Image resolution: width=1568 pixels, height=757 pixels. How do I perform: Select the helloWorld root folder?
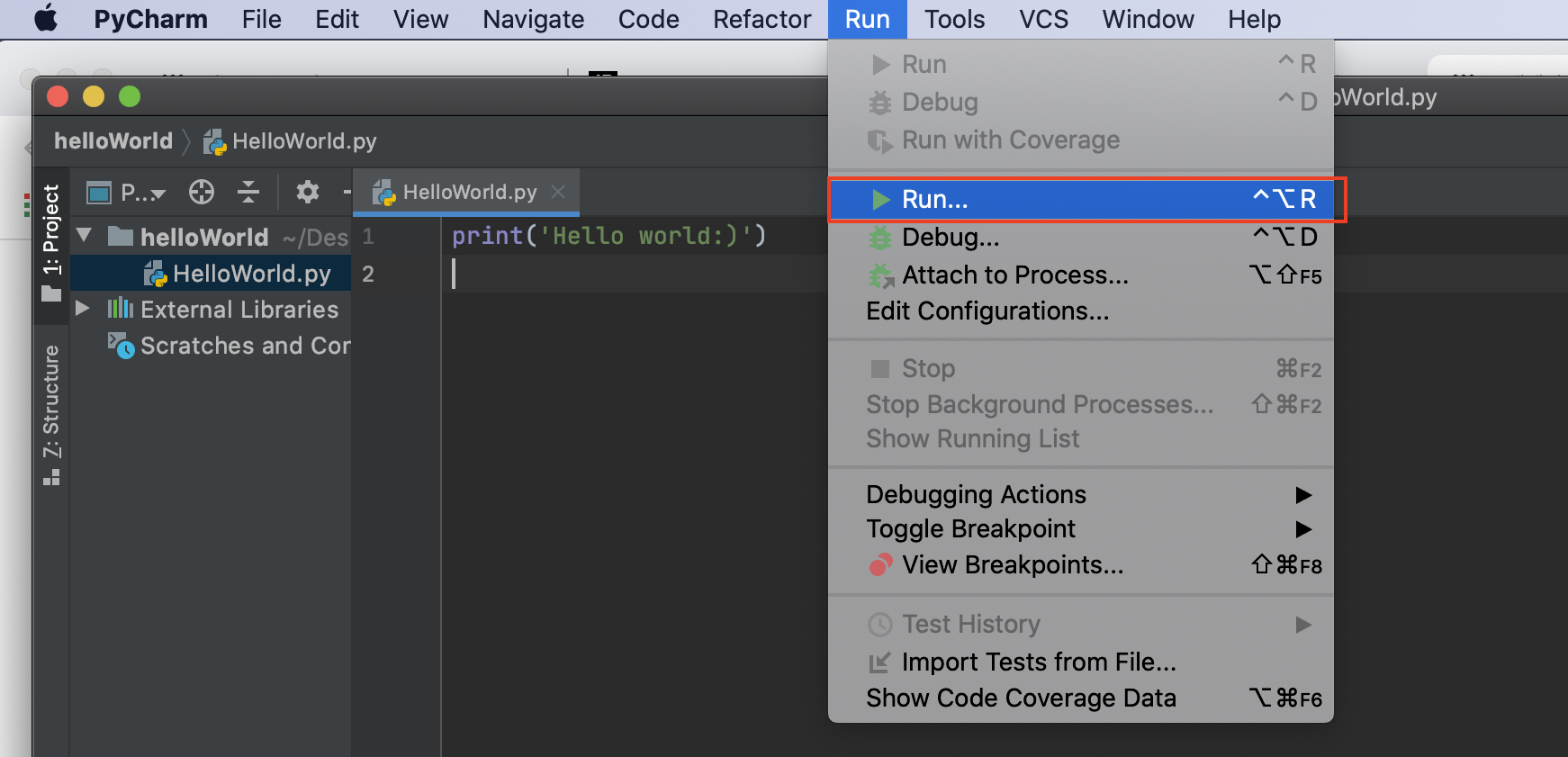tap(204, 237)
